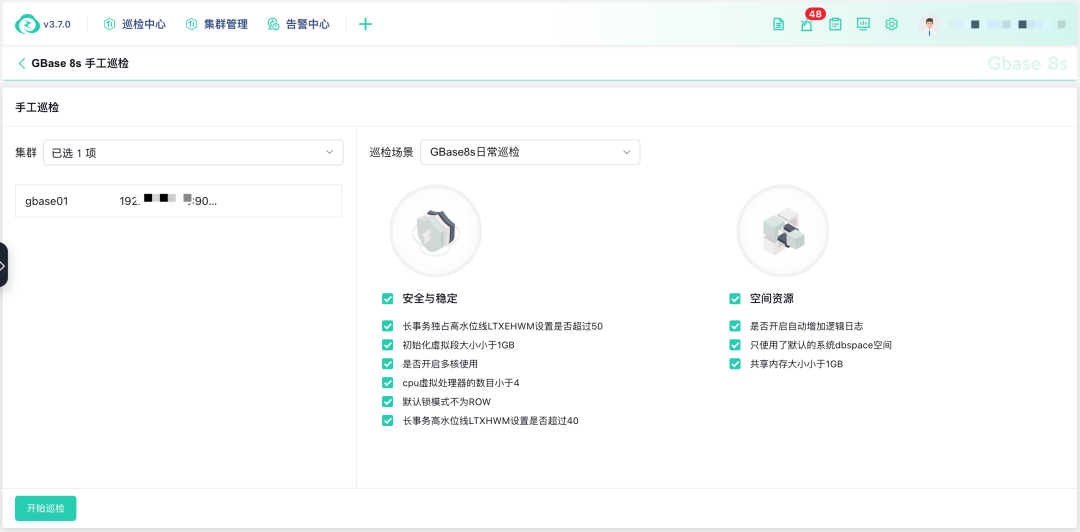Open the clipboard task list icon
Viewport: 1080px width, 532px height.
(x=835, y=24)
